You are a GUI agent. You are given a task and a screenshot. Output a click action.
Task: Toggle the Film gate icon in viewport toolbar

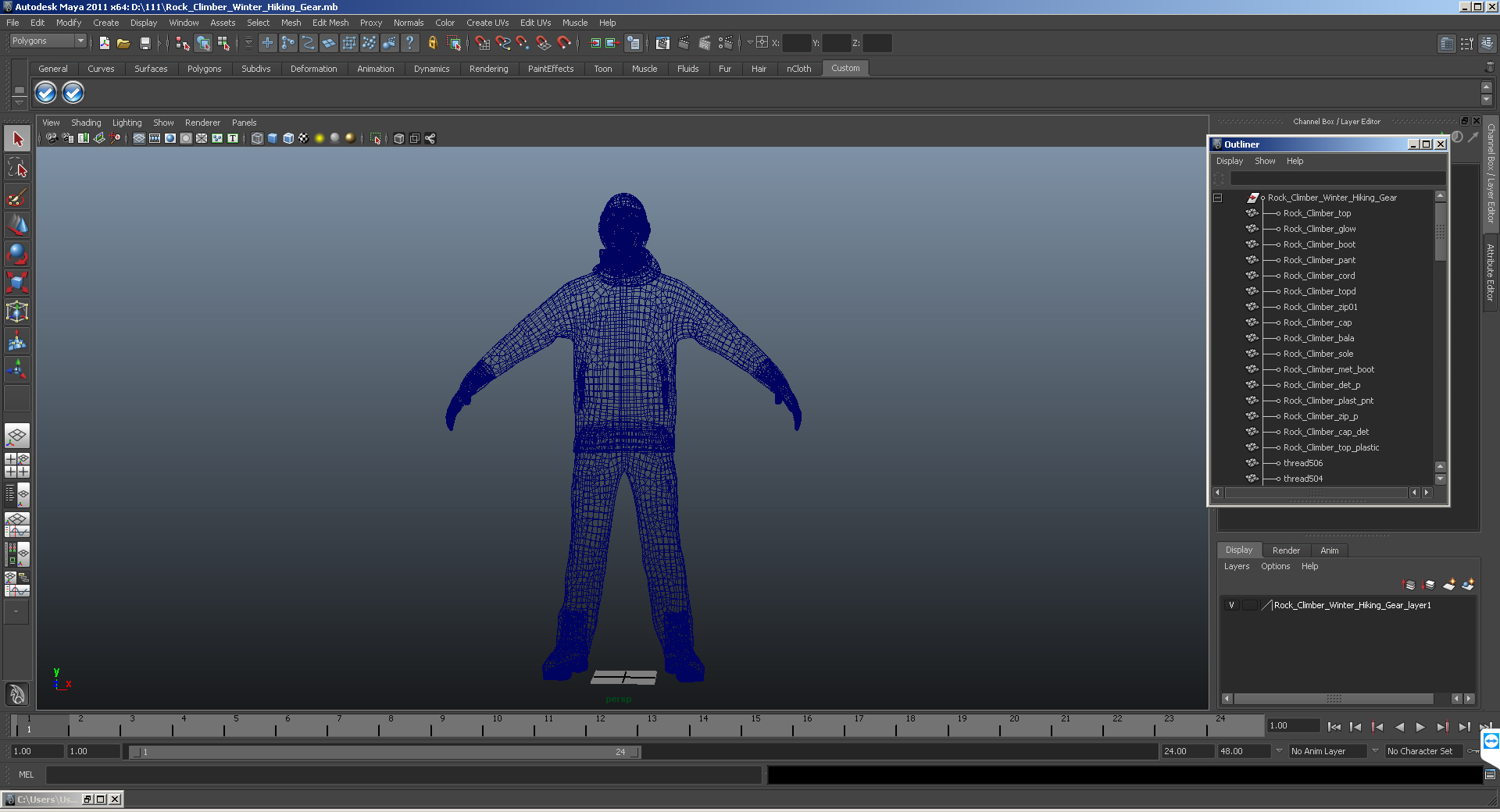pyautogui.click(x=155, y=138)
